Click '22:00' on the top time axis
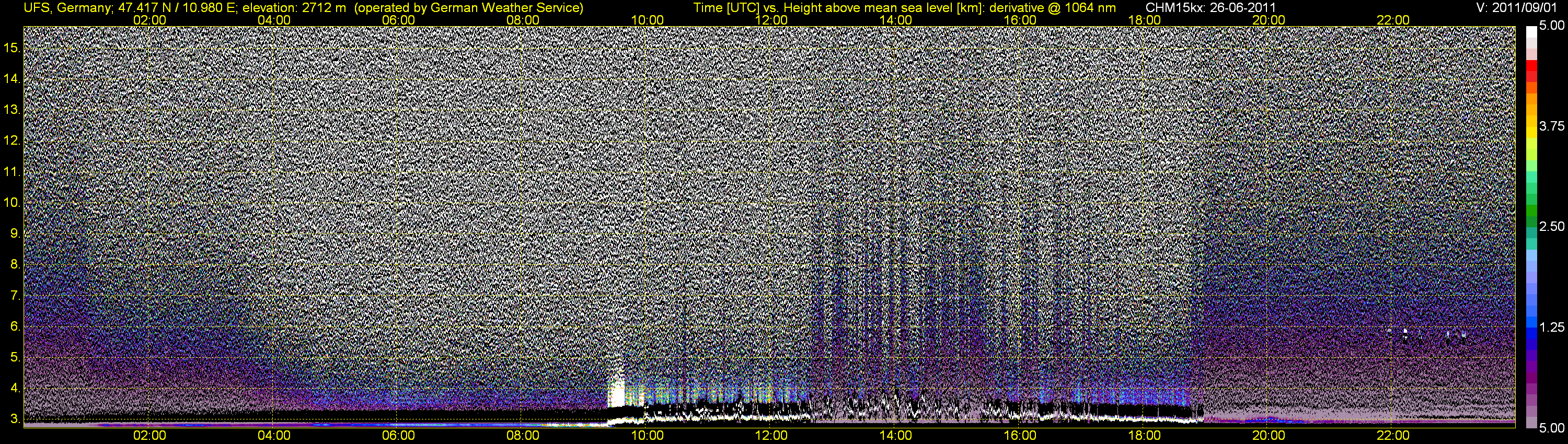This screenshot has width=1568, height=444. click(1393, 20)
